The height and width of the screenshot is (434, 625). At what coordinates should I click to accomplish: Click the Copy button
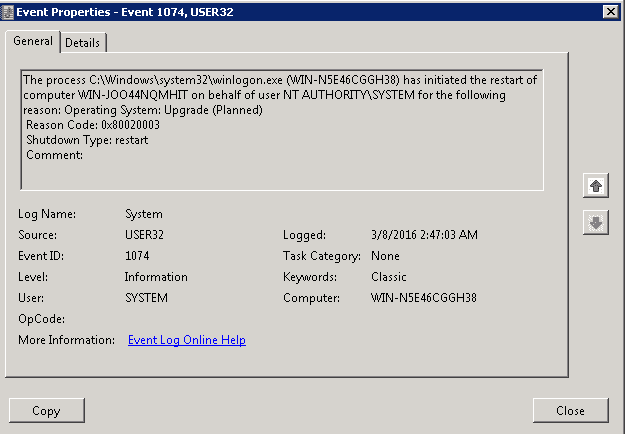(x=47, y=410)
